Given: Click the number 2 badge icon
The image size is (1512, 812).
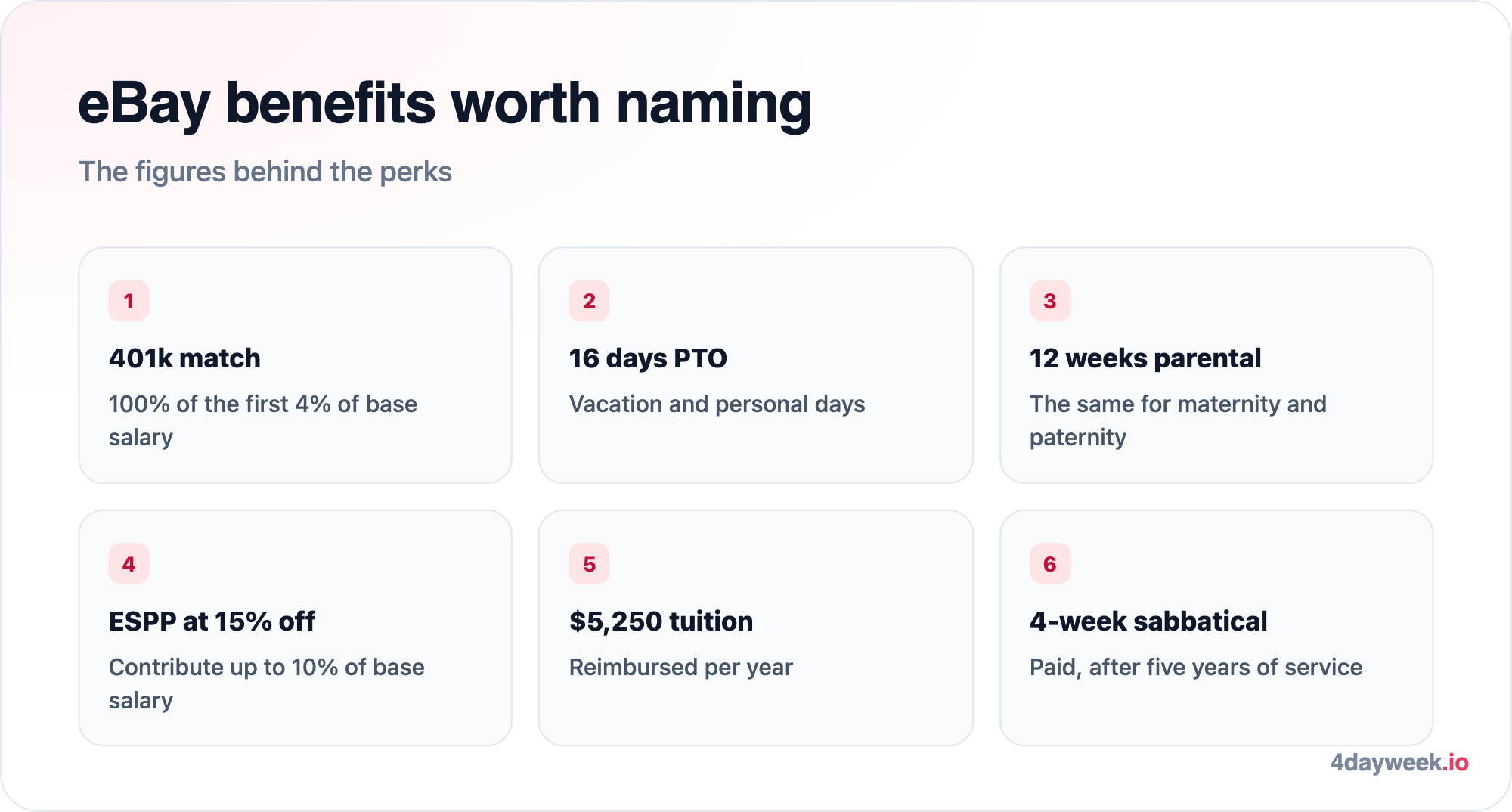Looking at the screenshot, I should coord(589,301).
